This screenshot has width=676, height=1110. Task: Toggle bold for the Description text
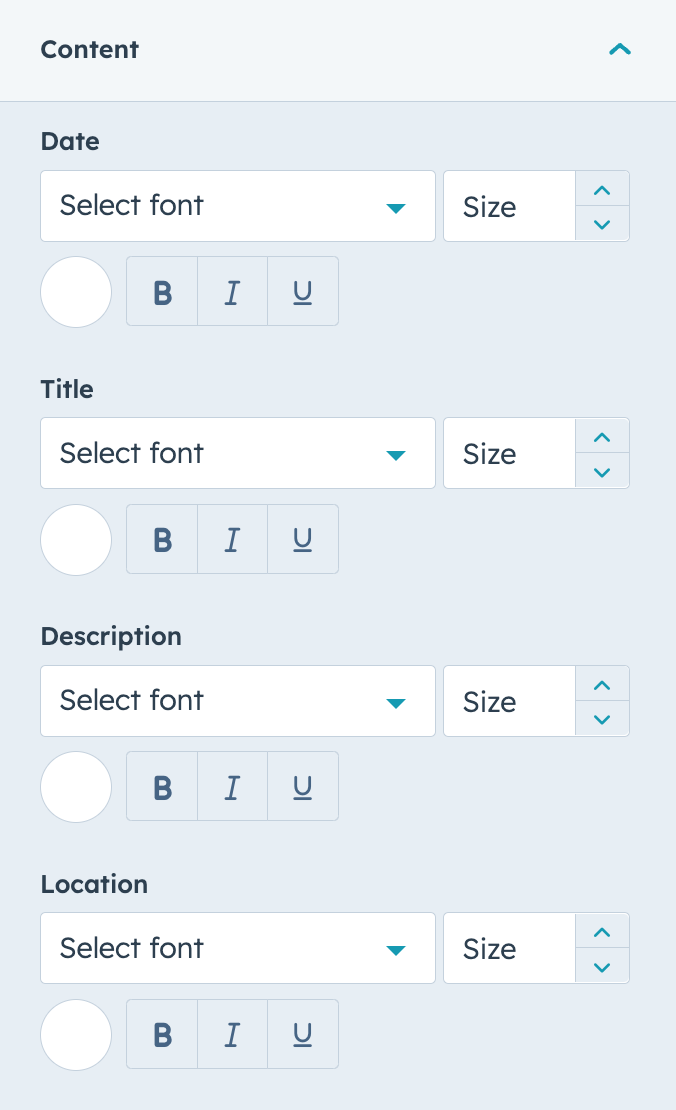[162, 786]
